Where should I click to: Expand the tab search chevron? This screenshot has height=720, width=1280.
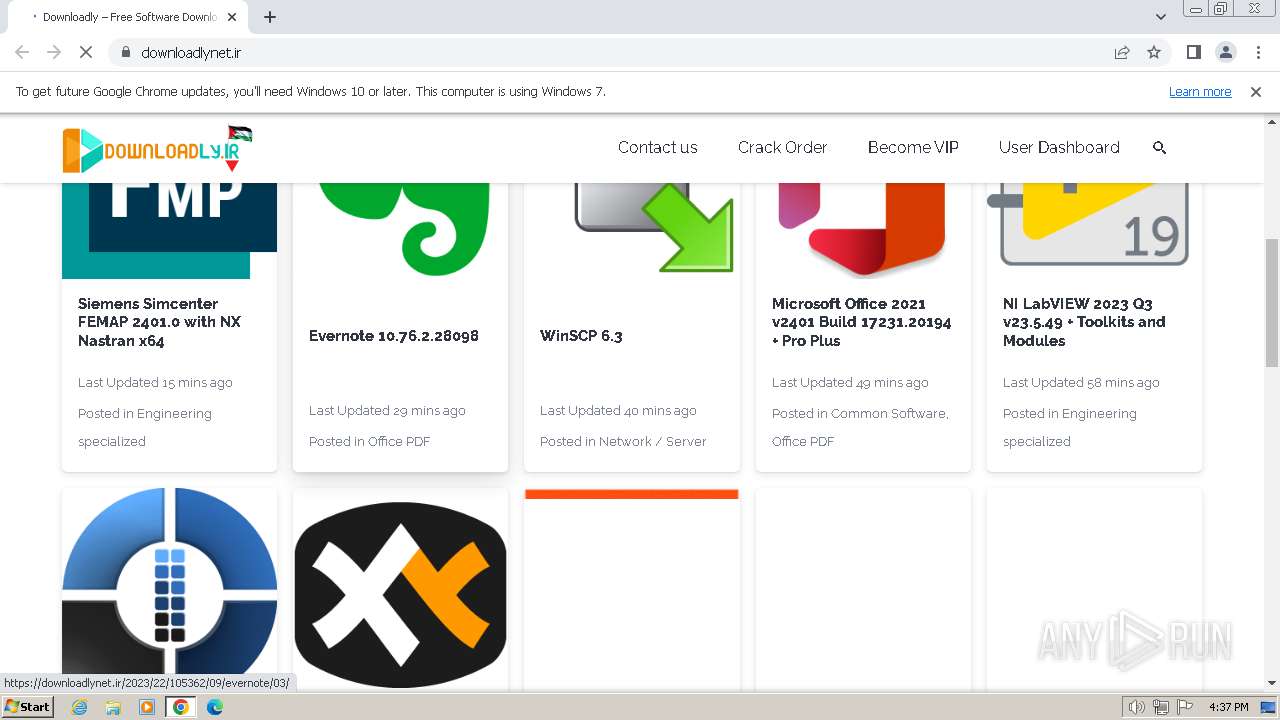(1161, 16)
